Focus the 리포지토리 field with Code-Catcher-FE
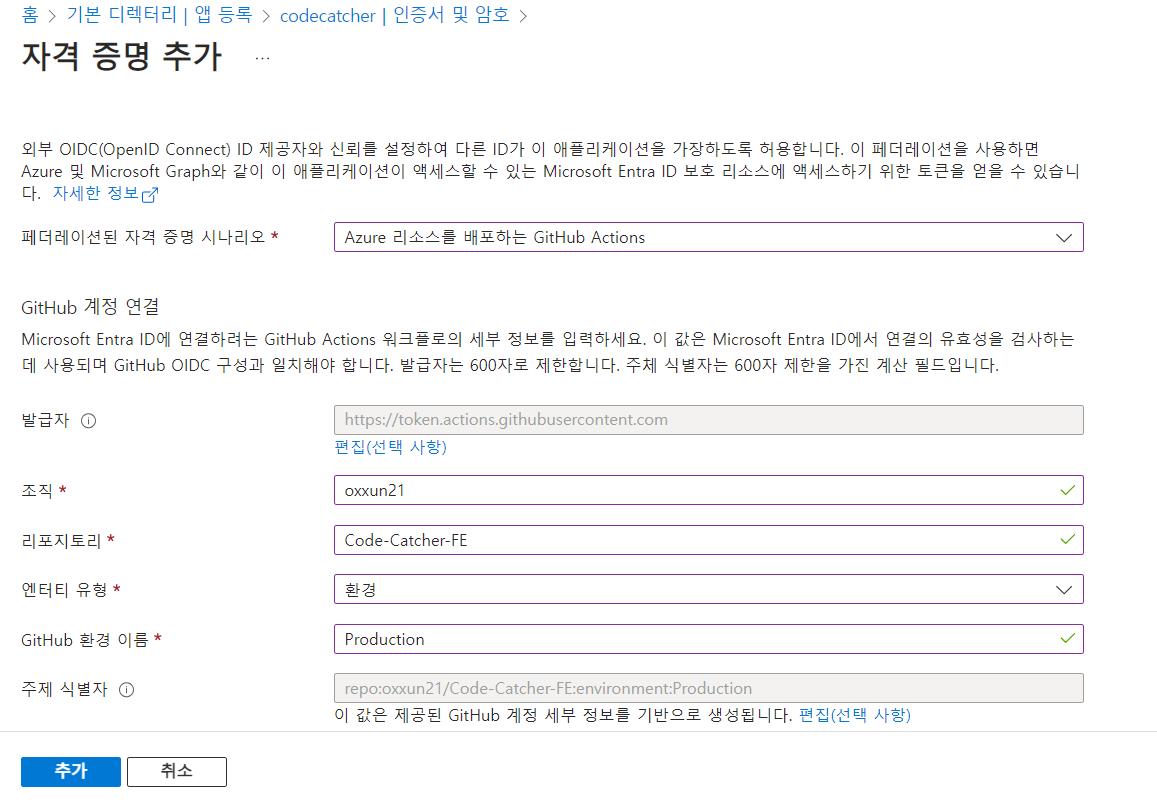Screen dimensions: 1157x808 pyautogui.click(x=708, y=540)
